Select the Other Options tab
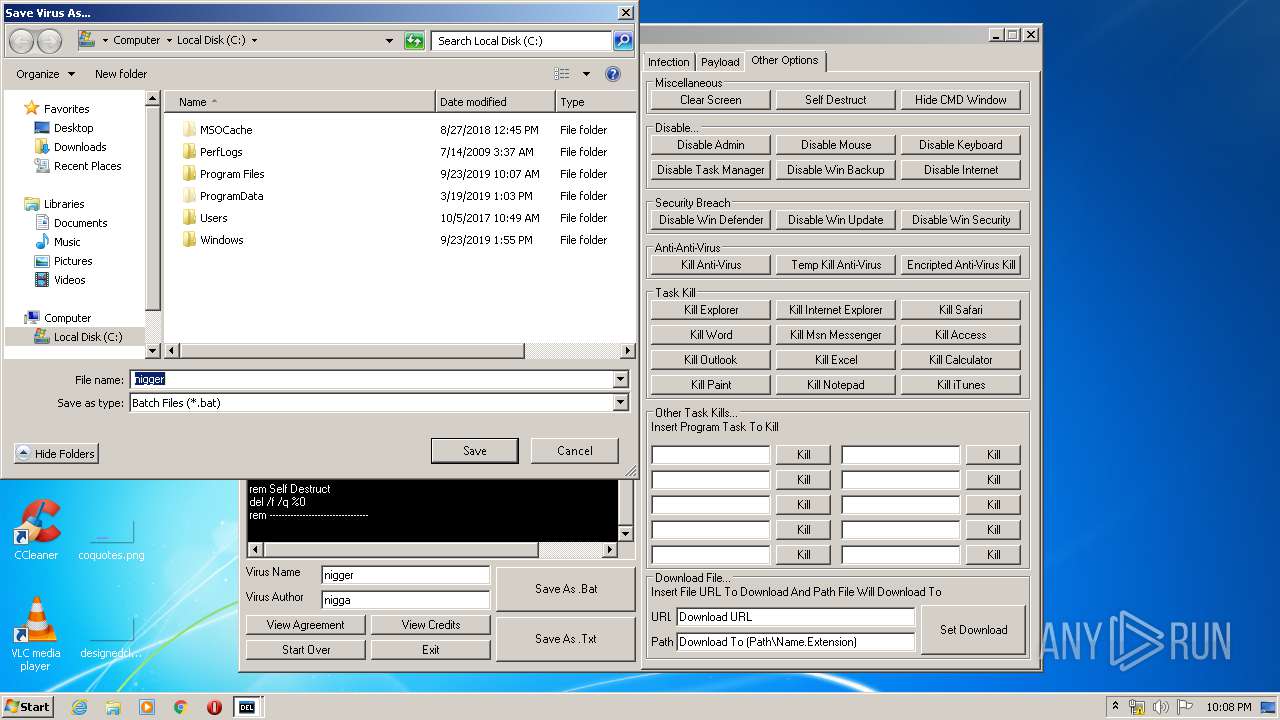The width and height of the screenshot is (1280, 720). 785,60
